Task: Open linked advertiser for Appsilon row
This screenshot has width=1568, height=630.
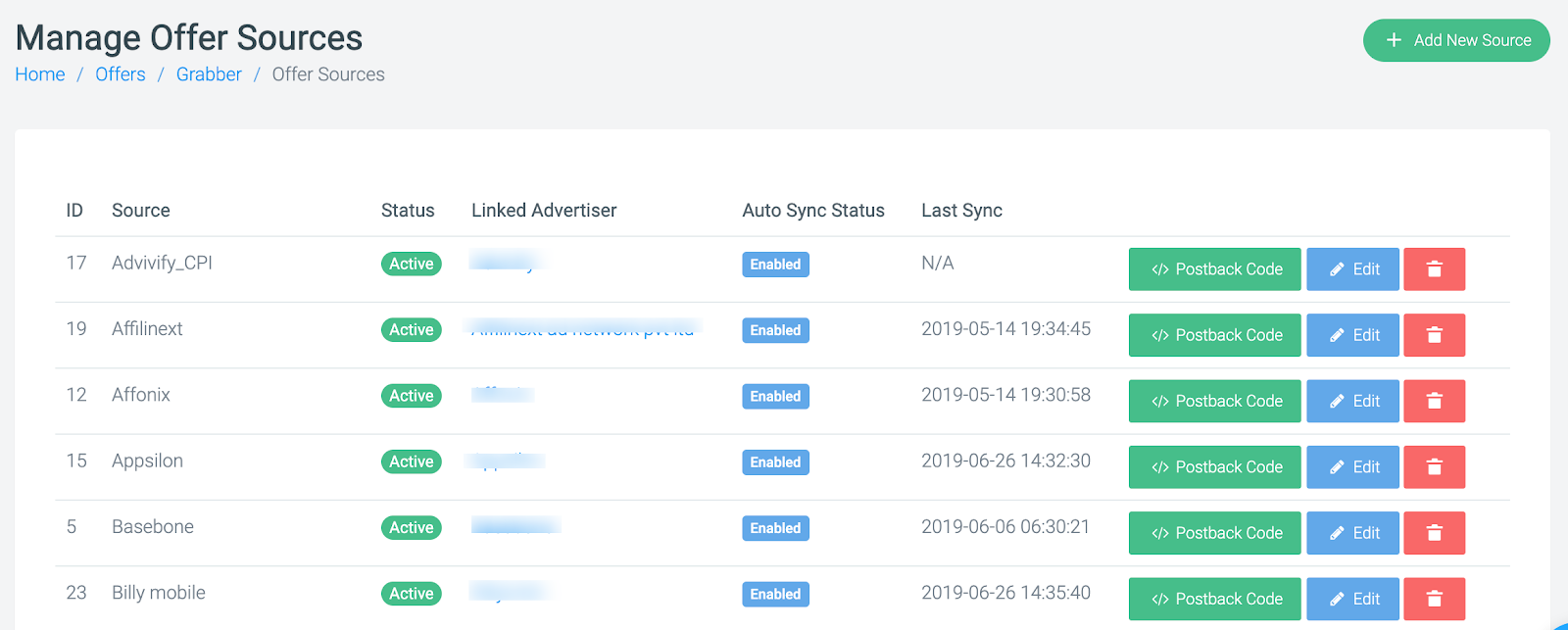Action: pos(506,460)
